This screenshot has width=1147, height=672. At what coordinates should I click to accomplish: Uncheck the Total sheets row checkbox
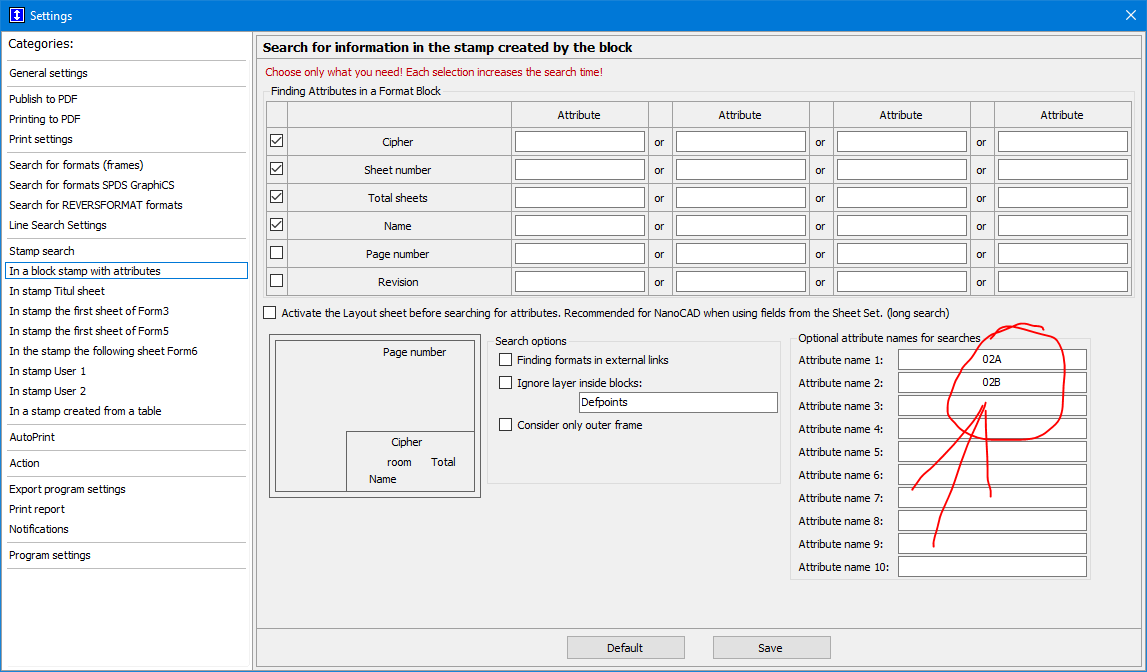[x=277, y=197]
